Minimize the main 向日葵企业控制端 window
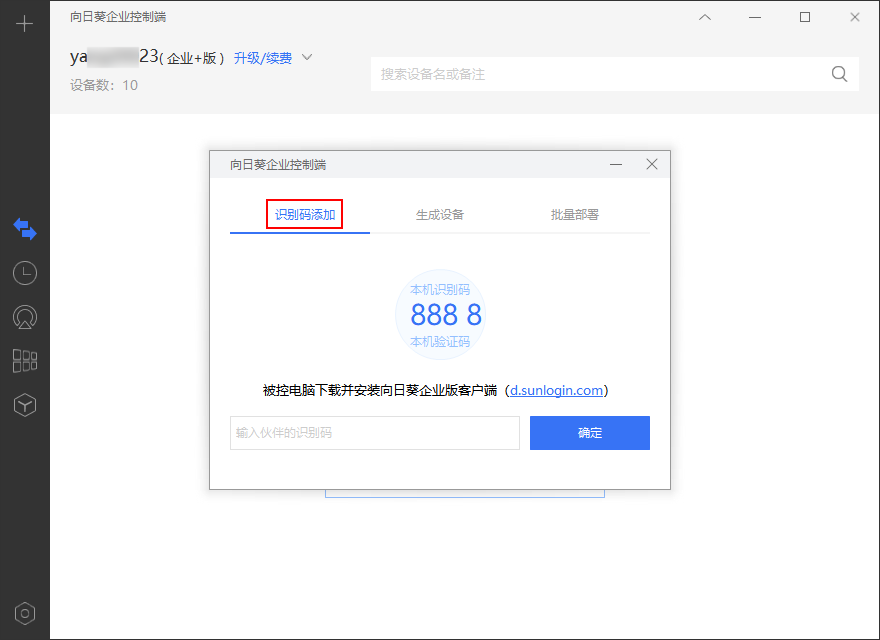The width and height of the screenshot is (880, 640). (x=755, y=17)
